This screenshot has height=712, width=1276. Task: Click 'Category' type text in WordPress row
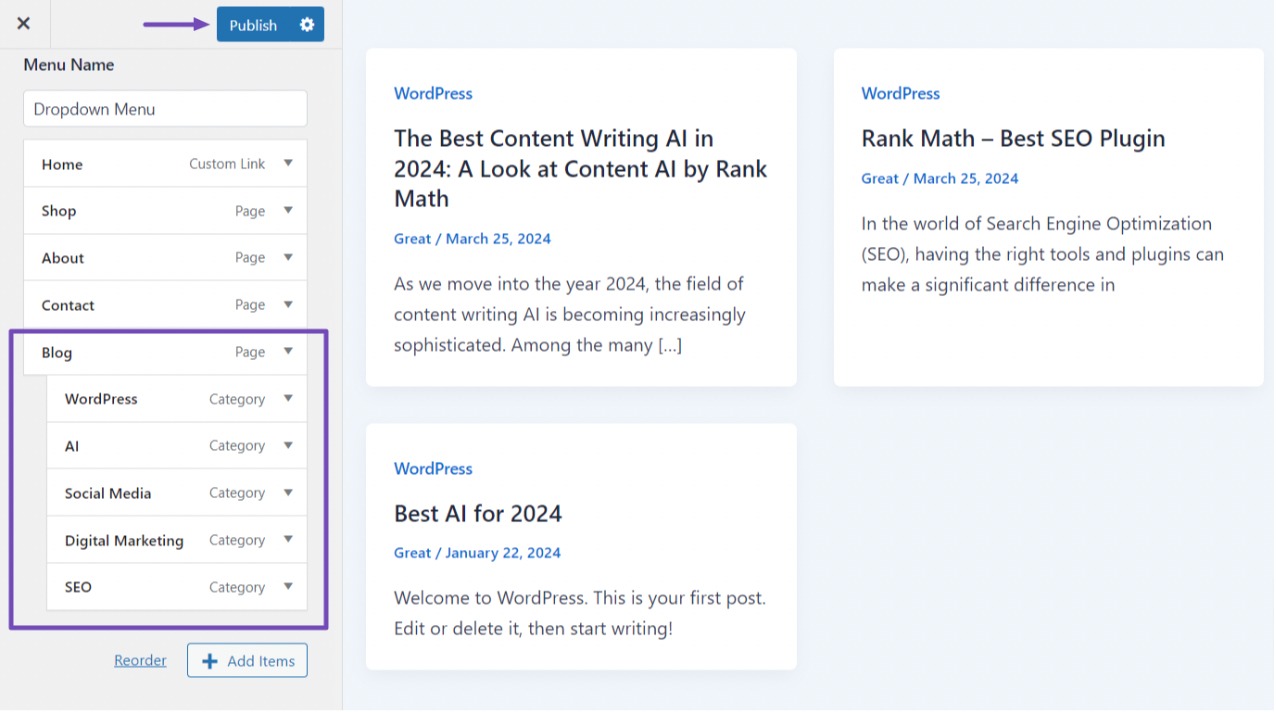pos(237,399)
